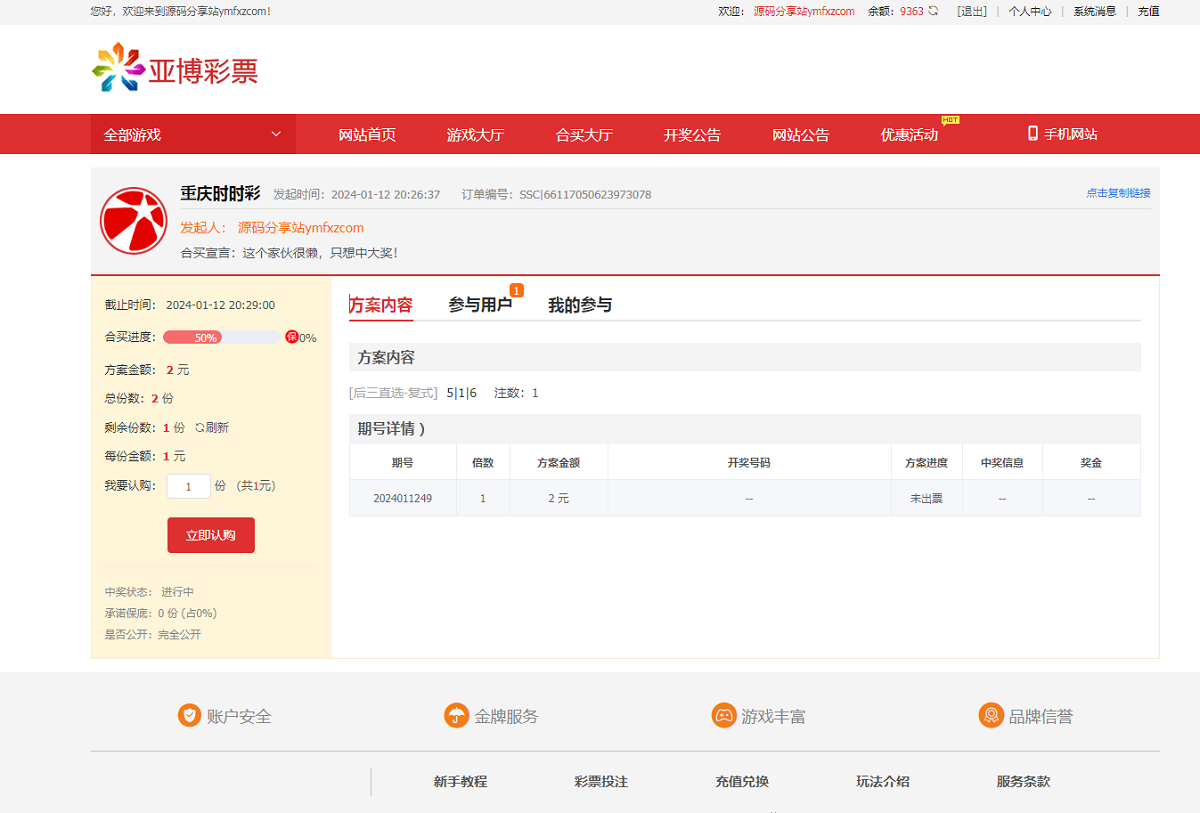Click the red 保 guarantee badge icon
This screenshot has width=1200, height=813.
pos(292,337)
